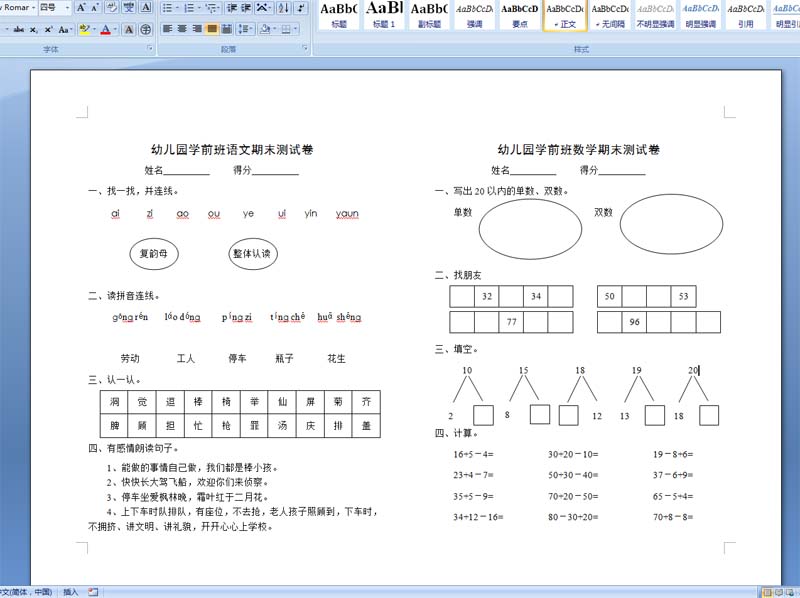Insert an enclosed character (circled icon)

point(146,30)
